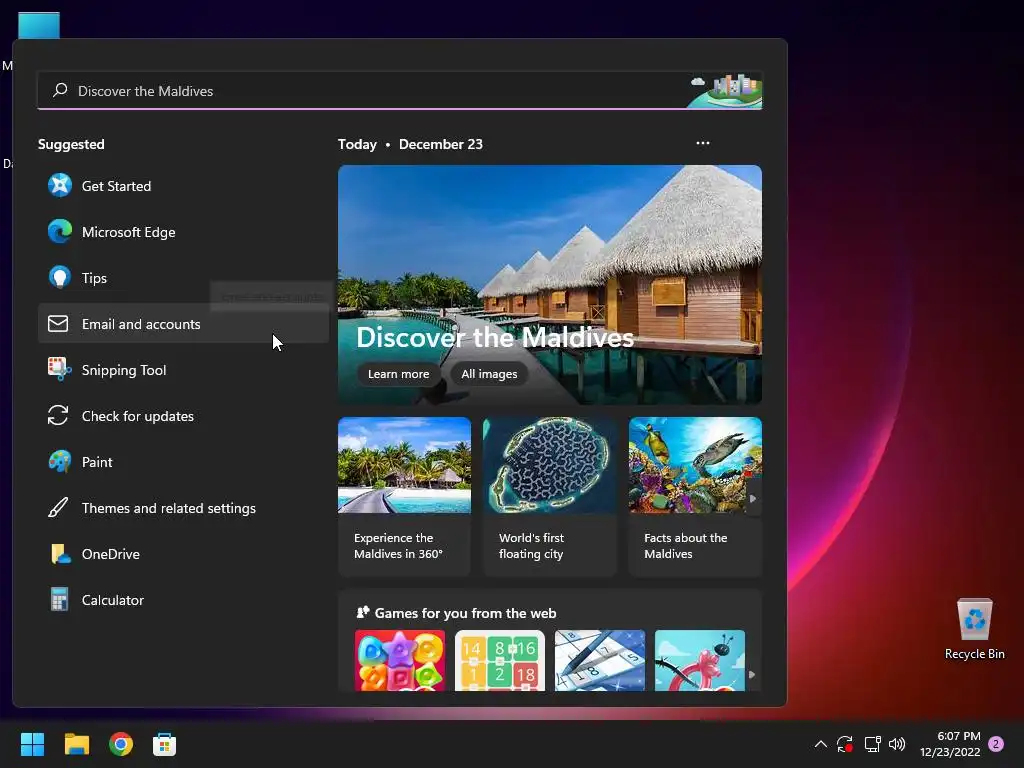Open the colorful candy shapes game thumbnail

pos(400,660)
